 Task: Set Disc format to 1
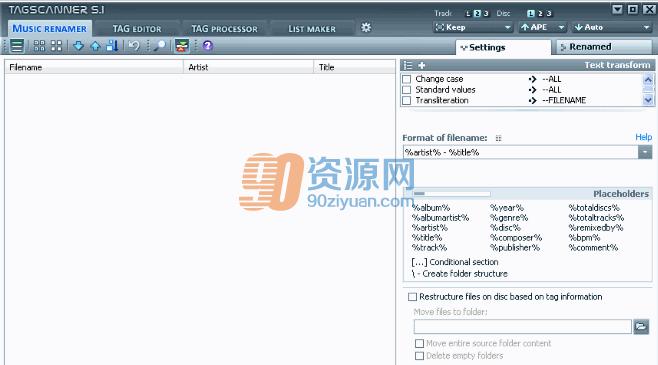pos(531,13)
